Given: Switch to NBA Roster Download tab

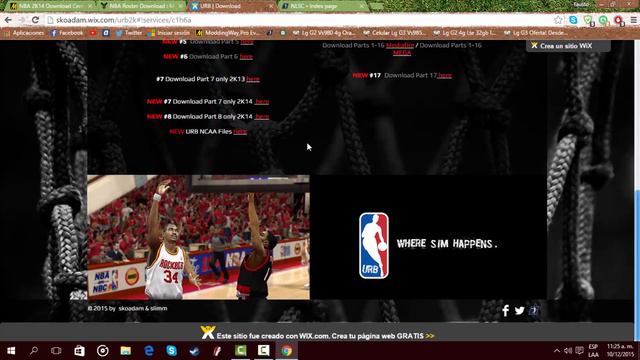Looking at the screenshot, I should (141, 6).
